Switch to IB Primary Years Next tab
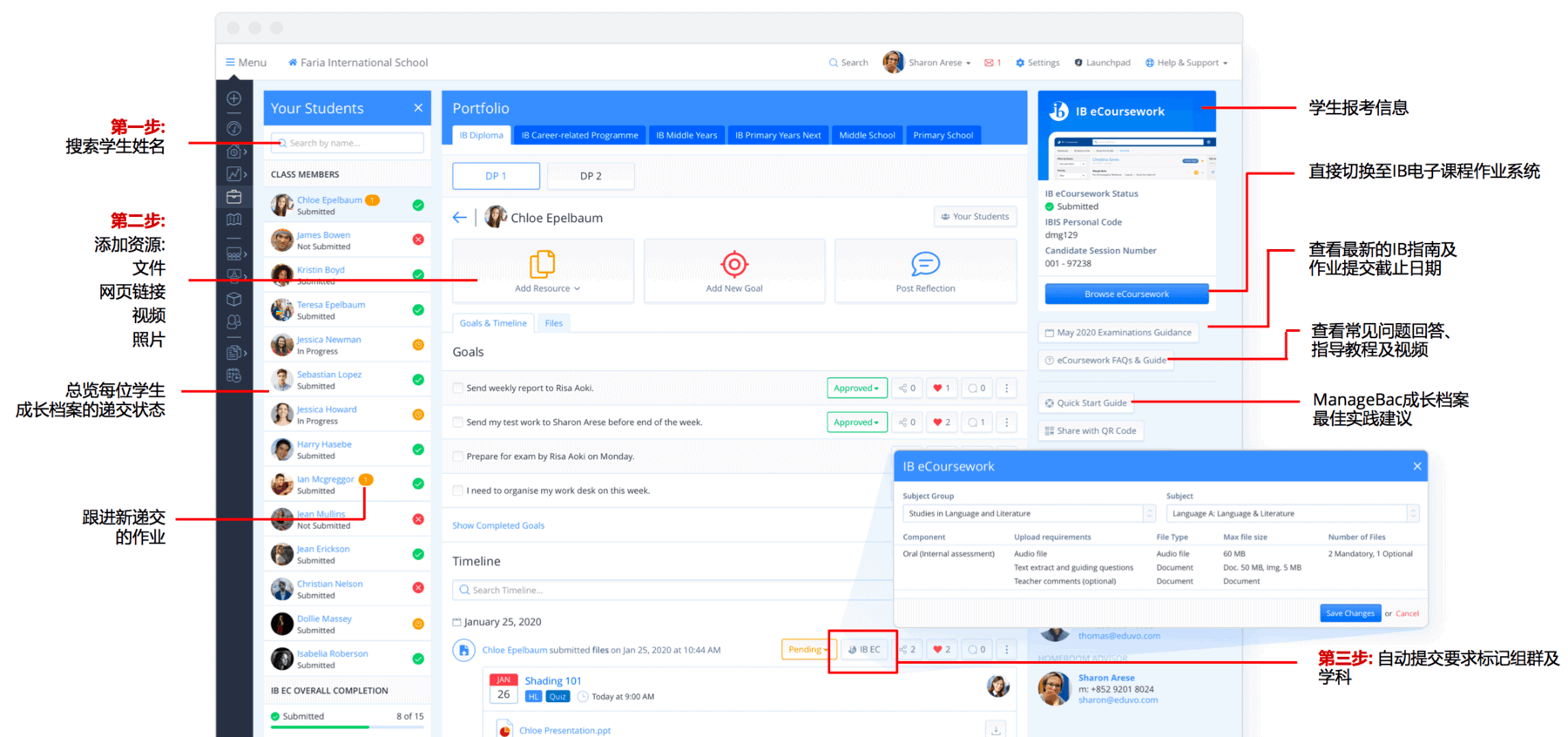Viewport: 1568px width, 737px height. (778, 135)
